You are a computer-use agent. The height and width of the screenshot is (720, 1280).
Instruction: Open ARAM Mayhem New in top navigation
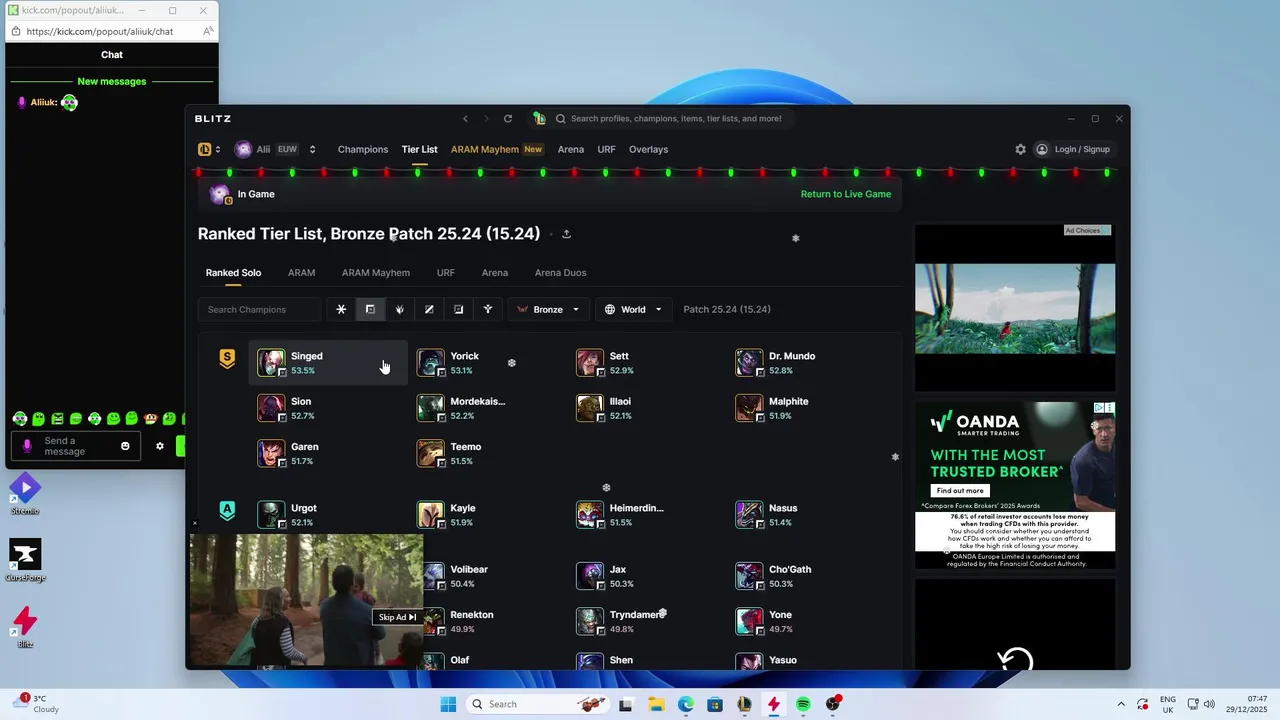(x=497, y=149)
